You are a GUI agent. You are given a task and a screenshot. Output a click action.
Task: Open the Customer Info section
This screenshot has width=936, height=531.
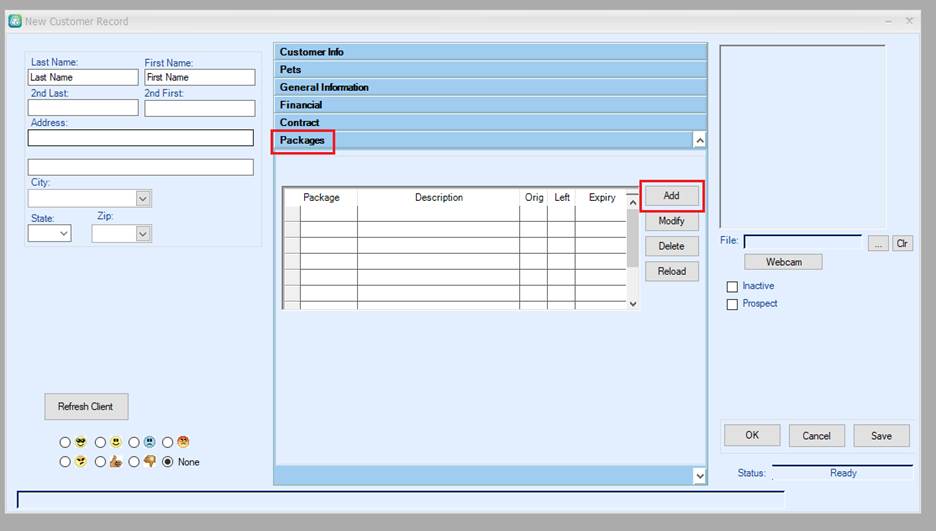[x=311, y=52]
